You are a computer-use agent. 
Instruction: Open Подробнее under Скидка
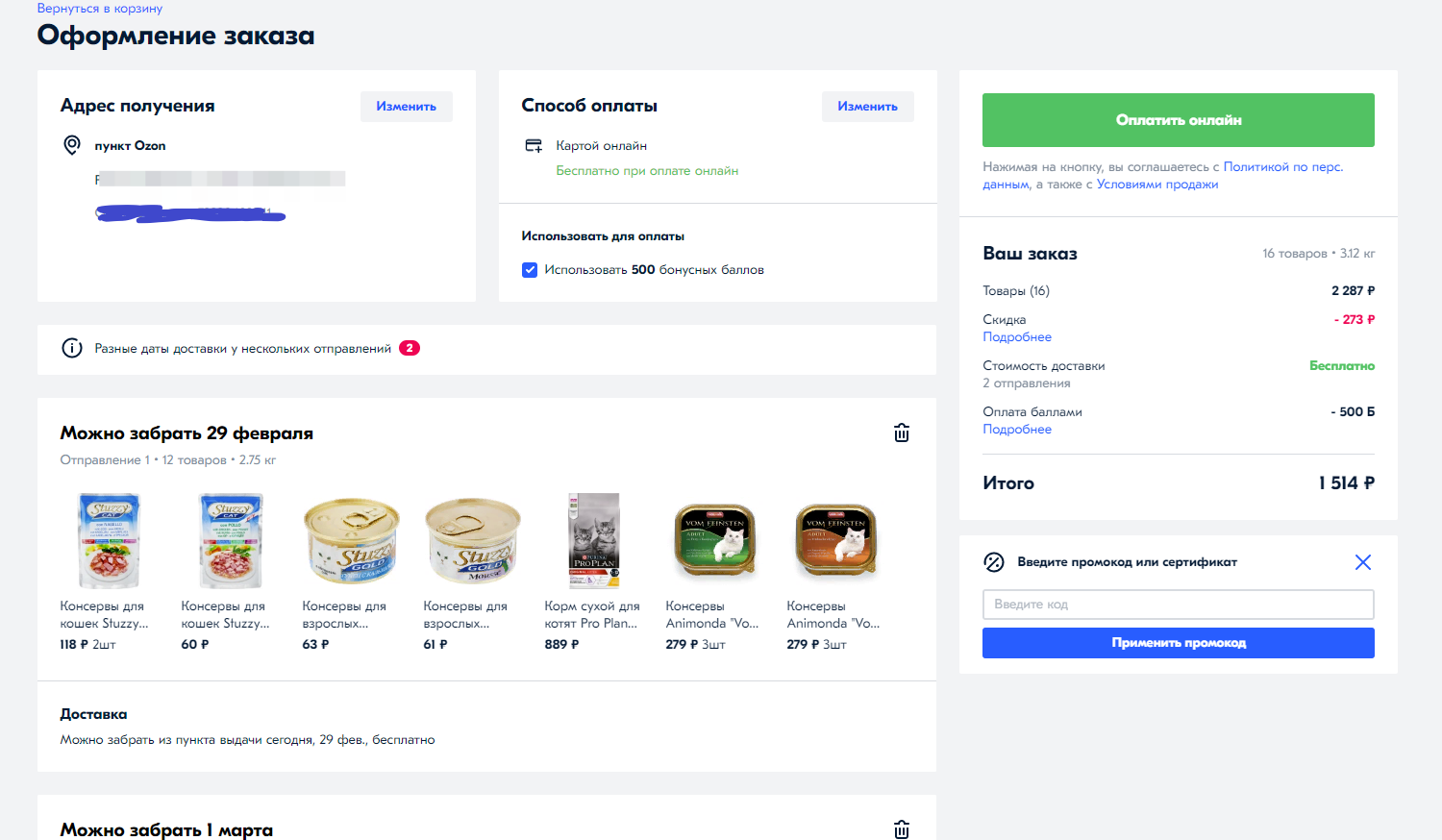[1017, 337]
